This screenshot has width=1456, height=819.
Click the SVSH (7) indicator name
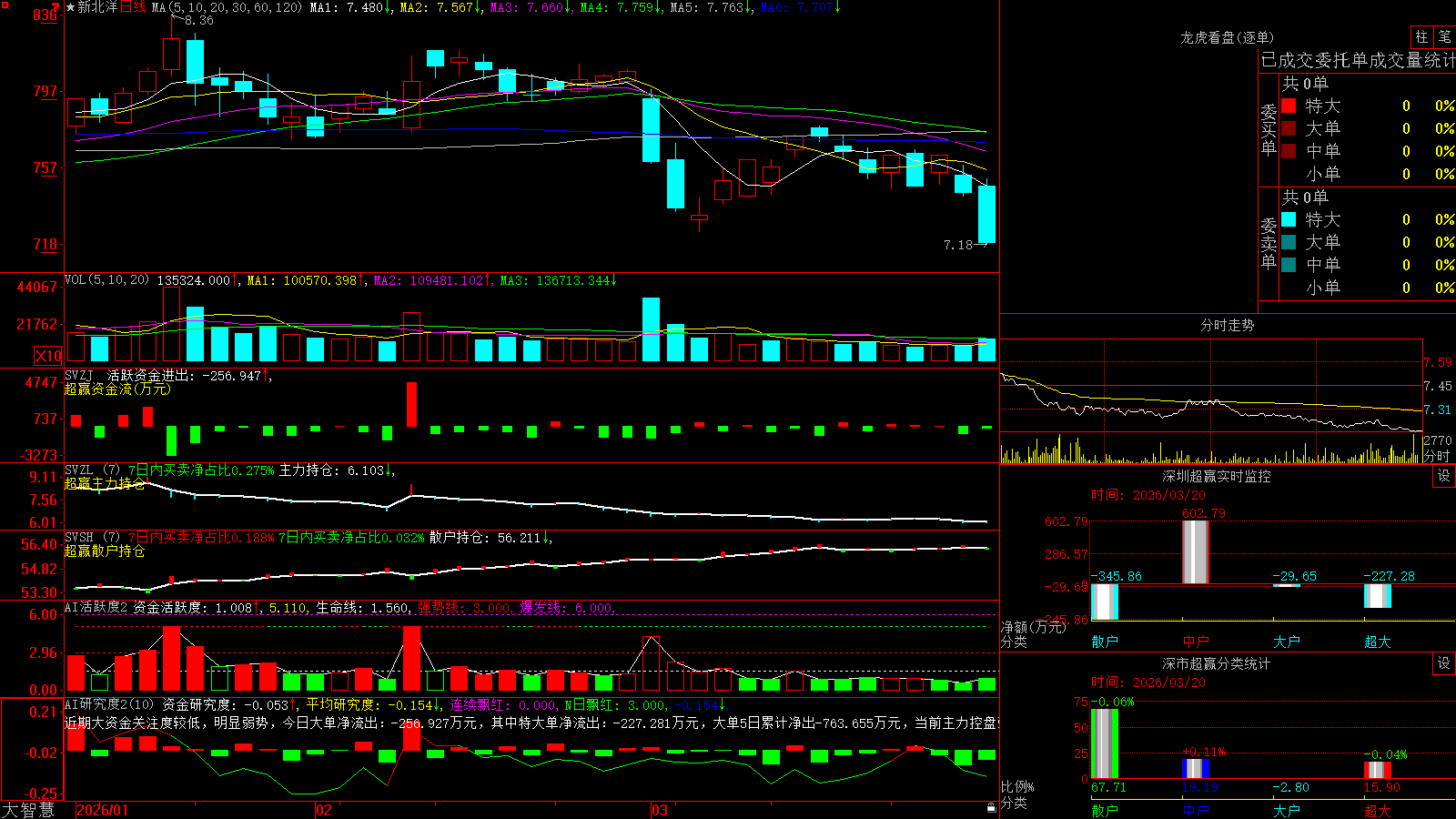(92, 538)
